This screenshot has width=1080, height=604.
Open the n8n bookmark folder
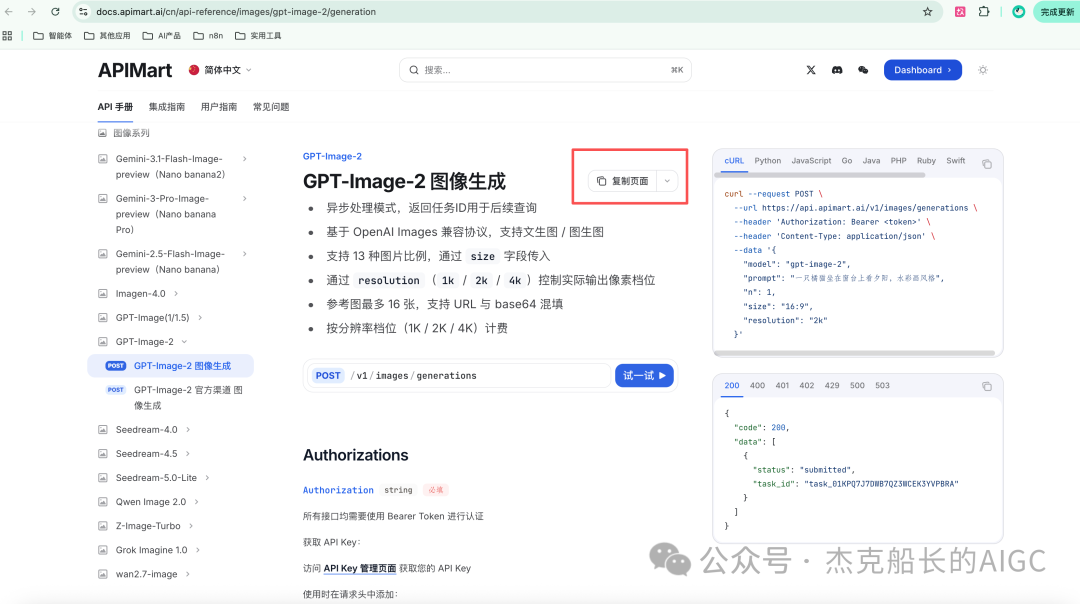208,36
